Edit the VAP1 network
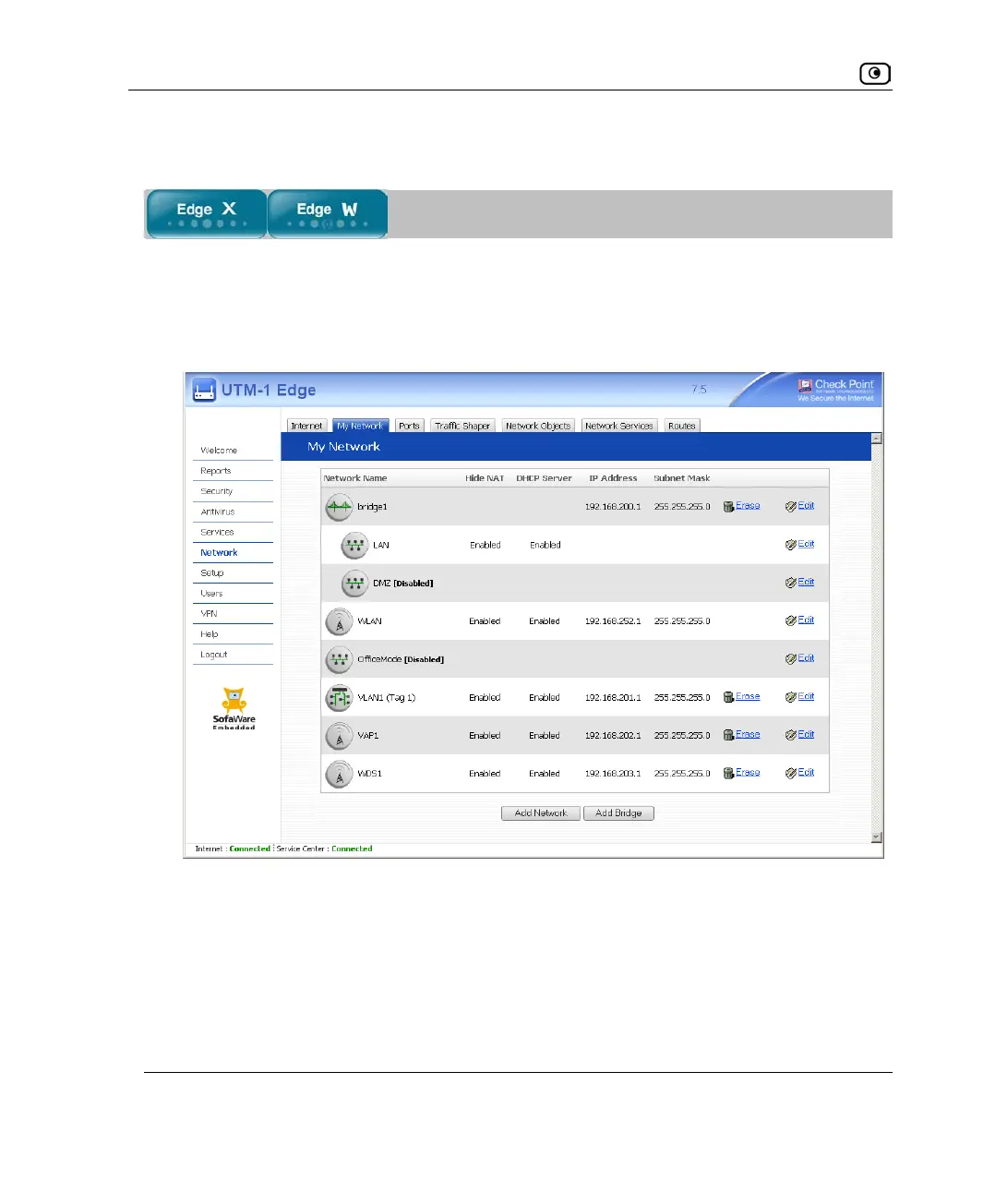This screenshot has width=995, height=1204. pyautogui.click(x=800, y=735)
